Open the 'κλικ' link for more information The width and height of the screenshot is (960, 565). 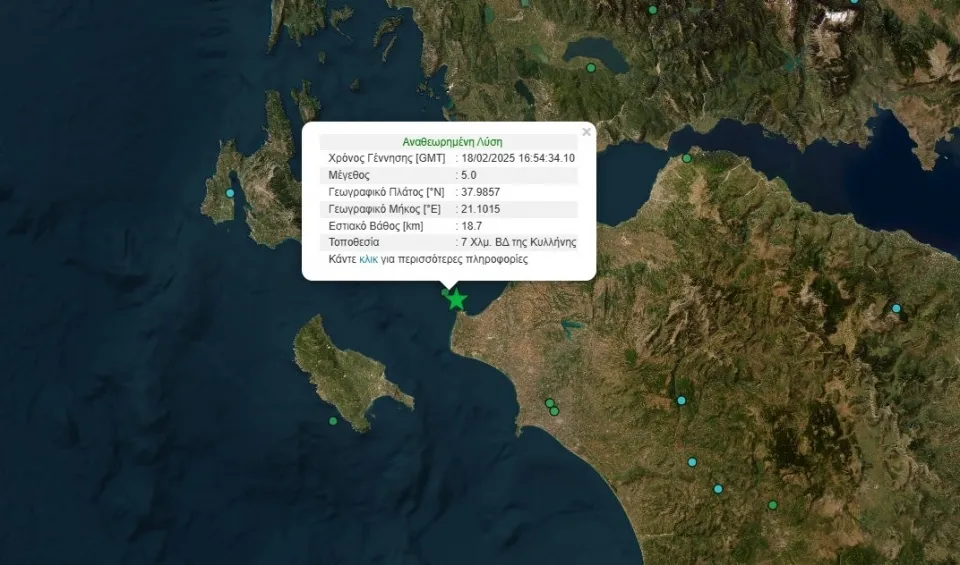(x=369, y=259)
